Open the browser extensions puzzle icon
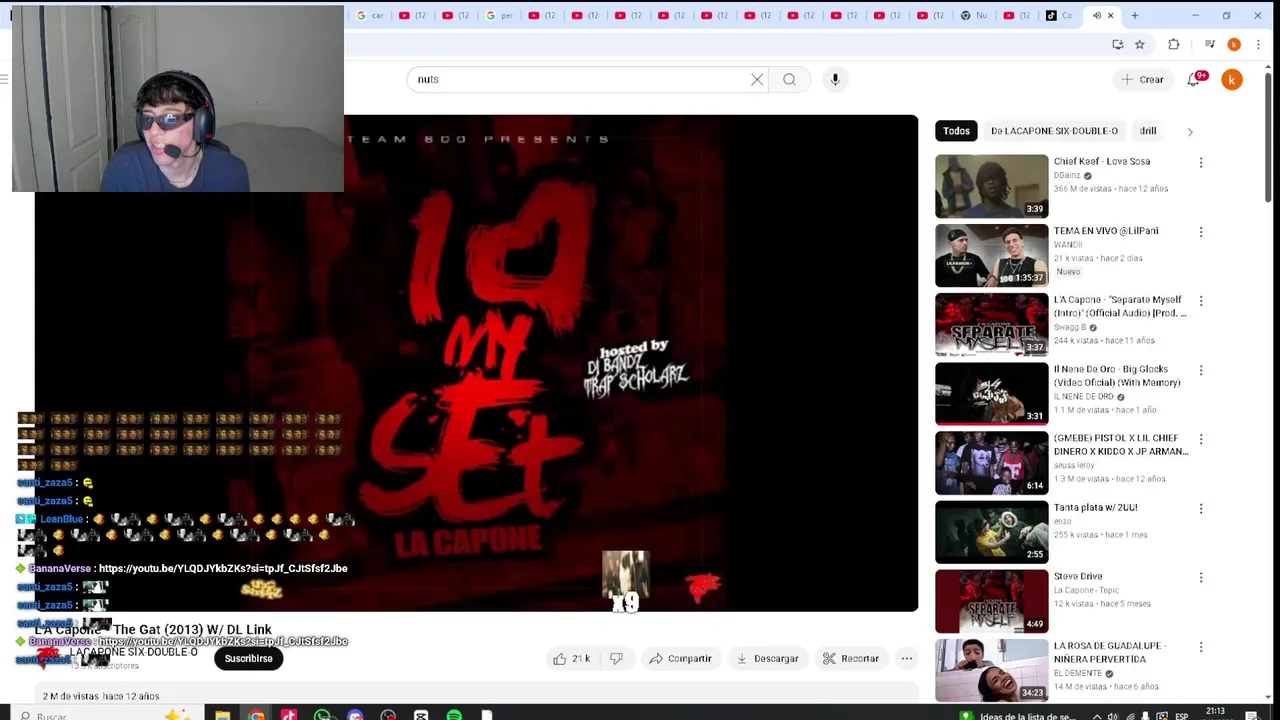This screenshot has width=1280, height=720. 1174,44
